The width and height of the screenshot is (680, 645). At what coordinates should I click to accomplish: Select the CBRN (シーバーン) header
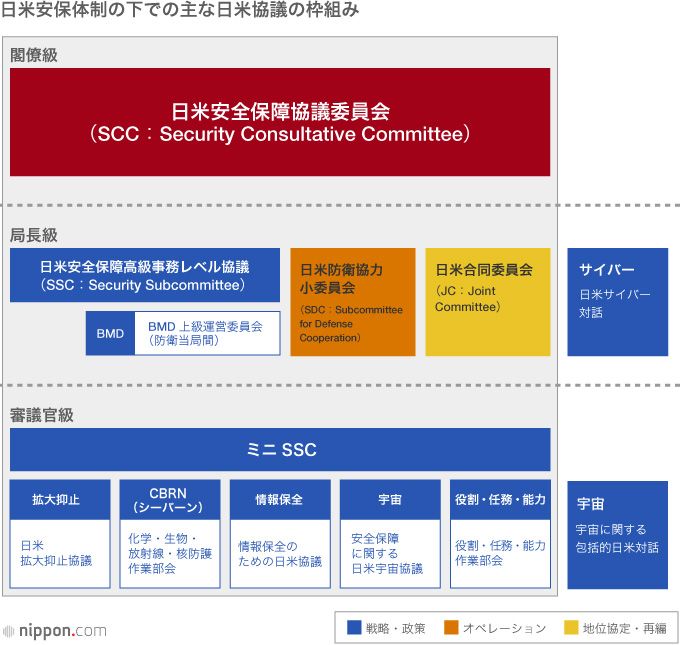tap(169, 499)
